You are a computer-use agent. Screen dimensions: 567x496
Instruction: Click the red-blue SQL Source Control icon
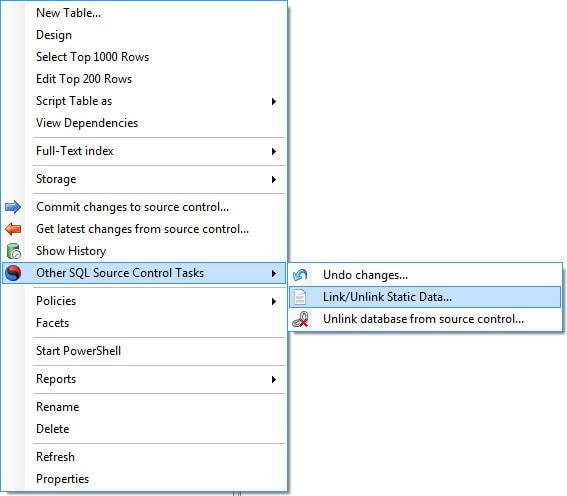[x=13, y=273]
